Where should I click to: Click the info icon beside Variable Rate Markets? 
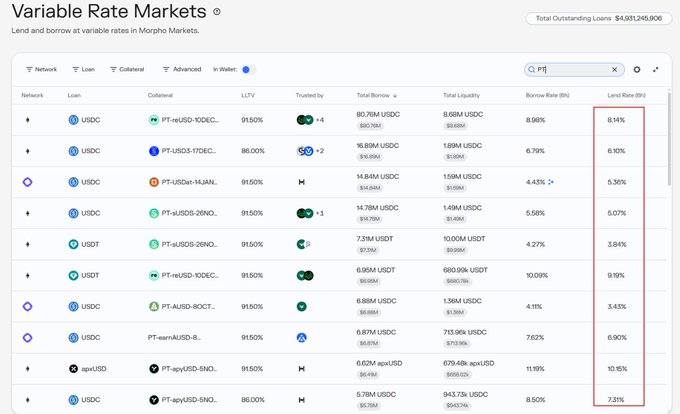[x=217, y=12]
